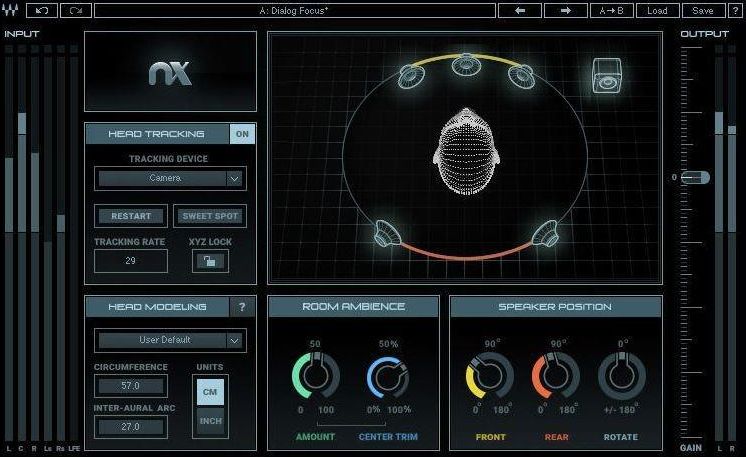
Task: Toggle the XYZ Lock padlock icon
Action: 210,261
